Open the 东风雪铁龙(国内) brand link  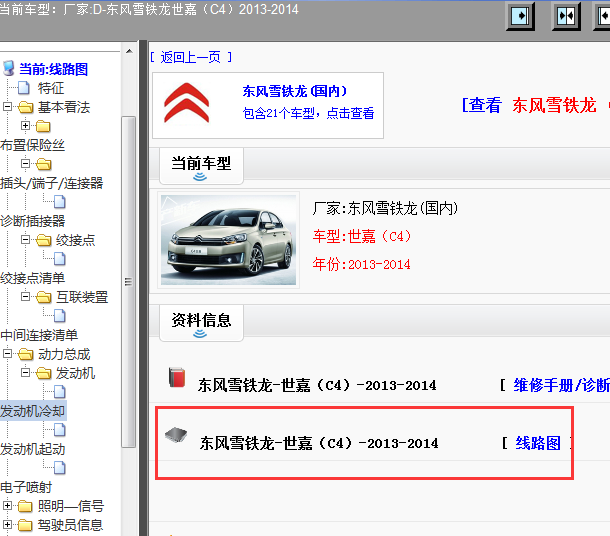coord(294,91)
